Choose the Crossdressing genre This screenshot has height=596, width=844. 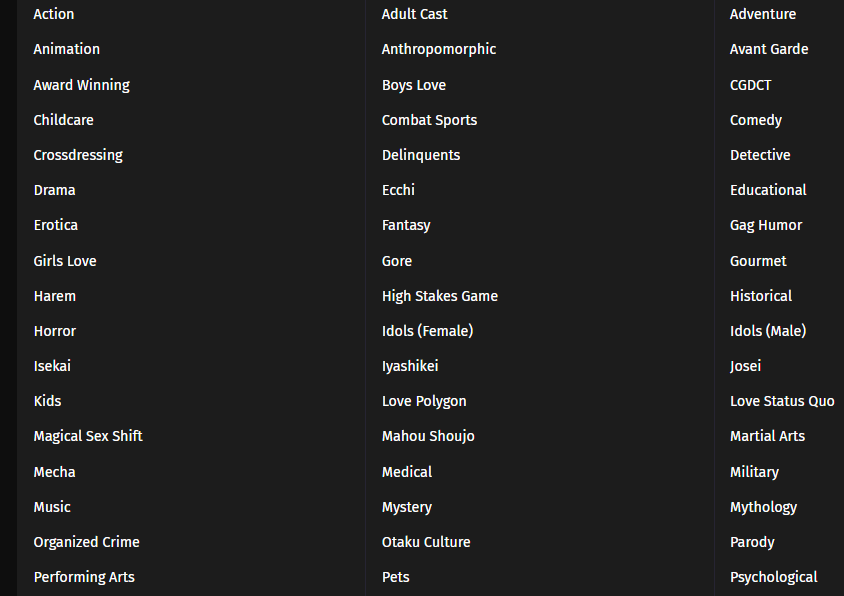tap(78, 155)
